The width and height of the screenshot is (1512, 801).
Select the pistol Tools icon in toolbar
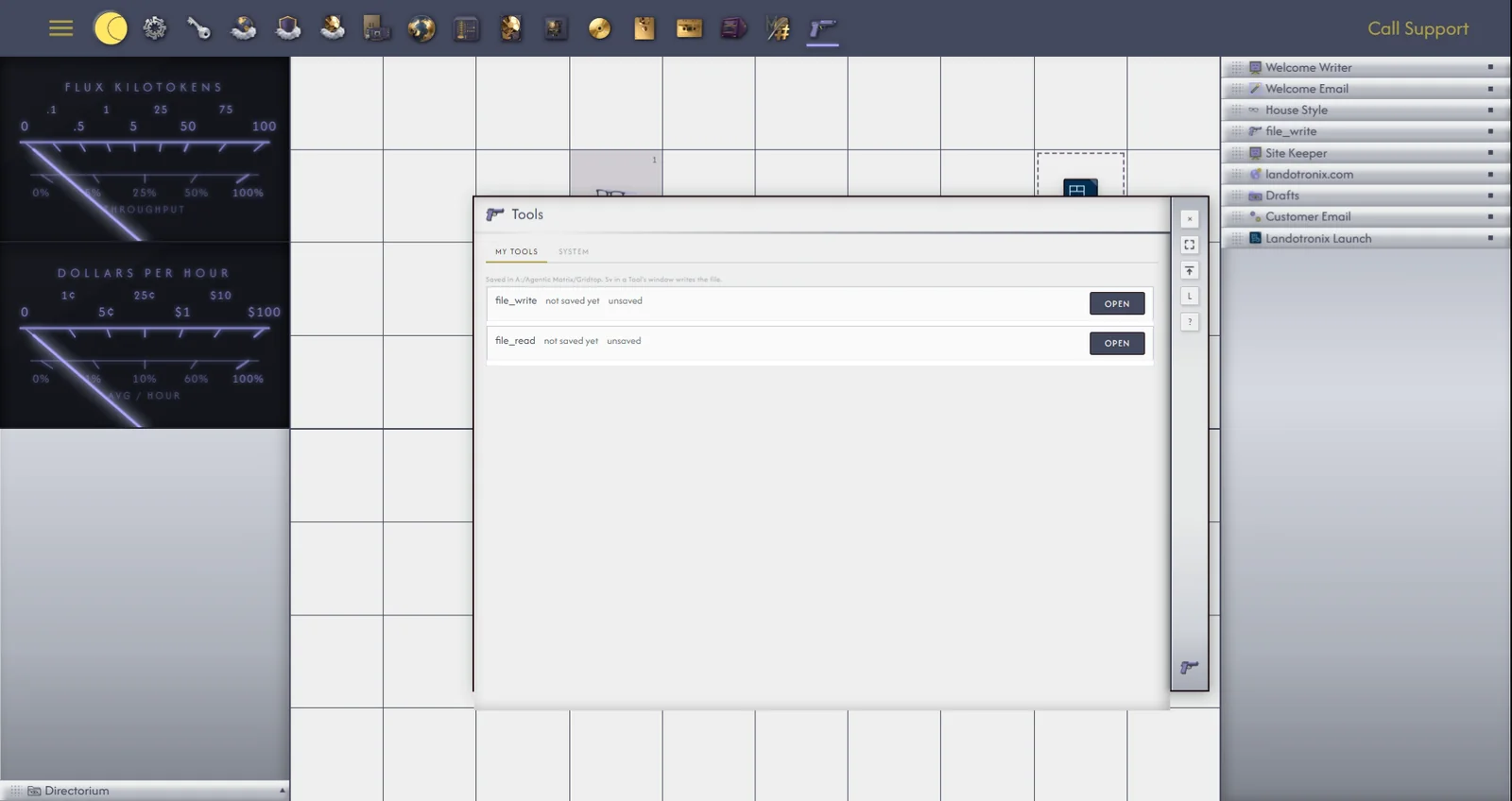tap(822, 28)
